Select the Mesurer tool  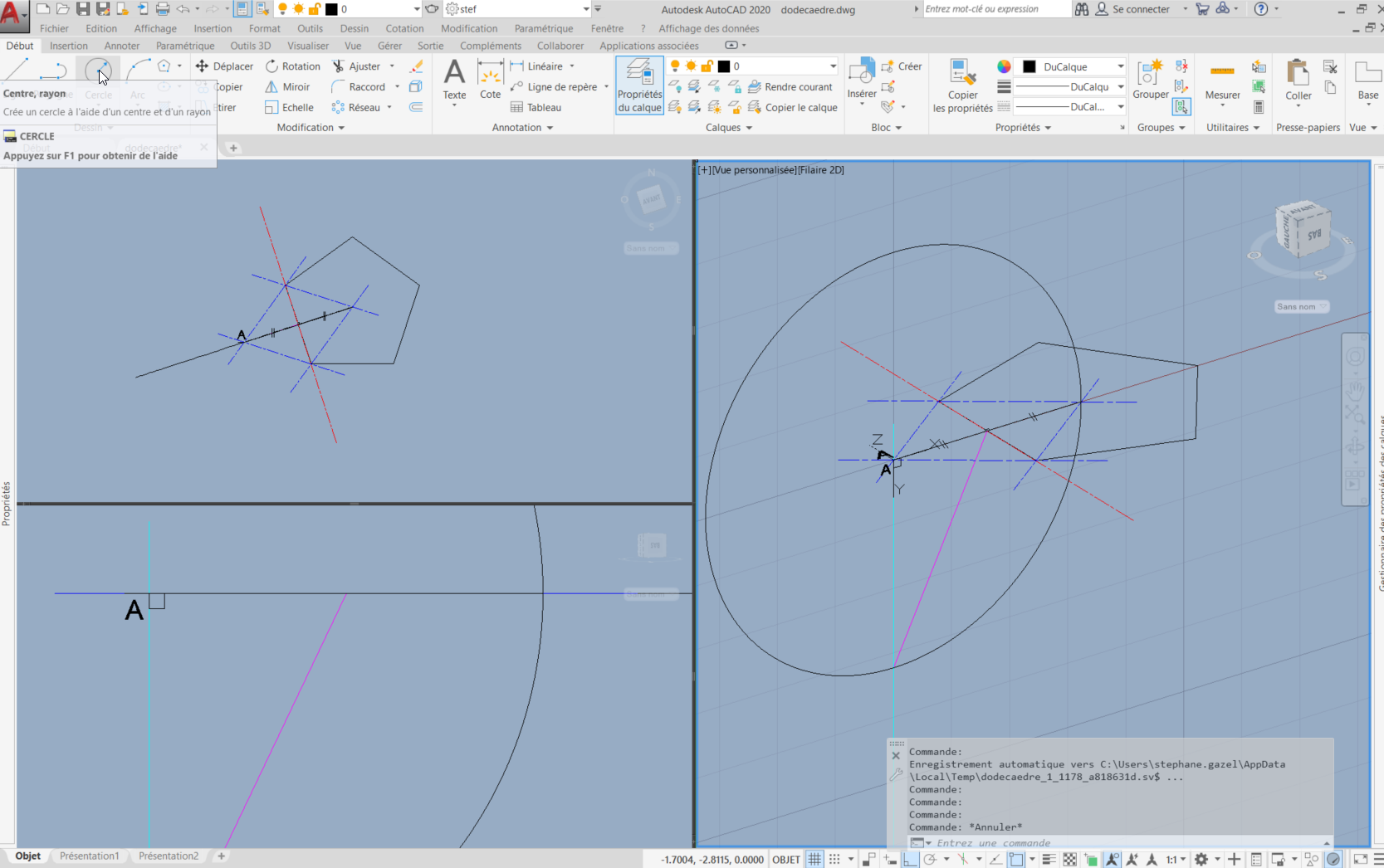coord(1222,80)
